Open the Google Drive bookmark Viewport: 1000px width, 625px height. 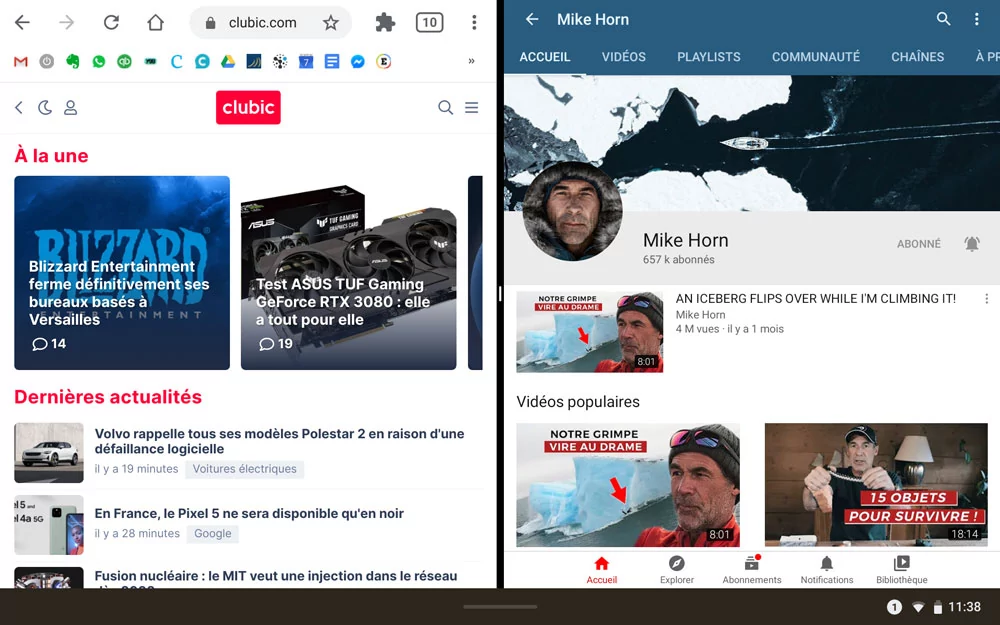pyautogui.click(x=228, y=61)
